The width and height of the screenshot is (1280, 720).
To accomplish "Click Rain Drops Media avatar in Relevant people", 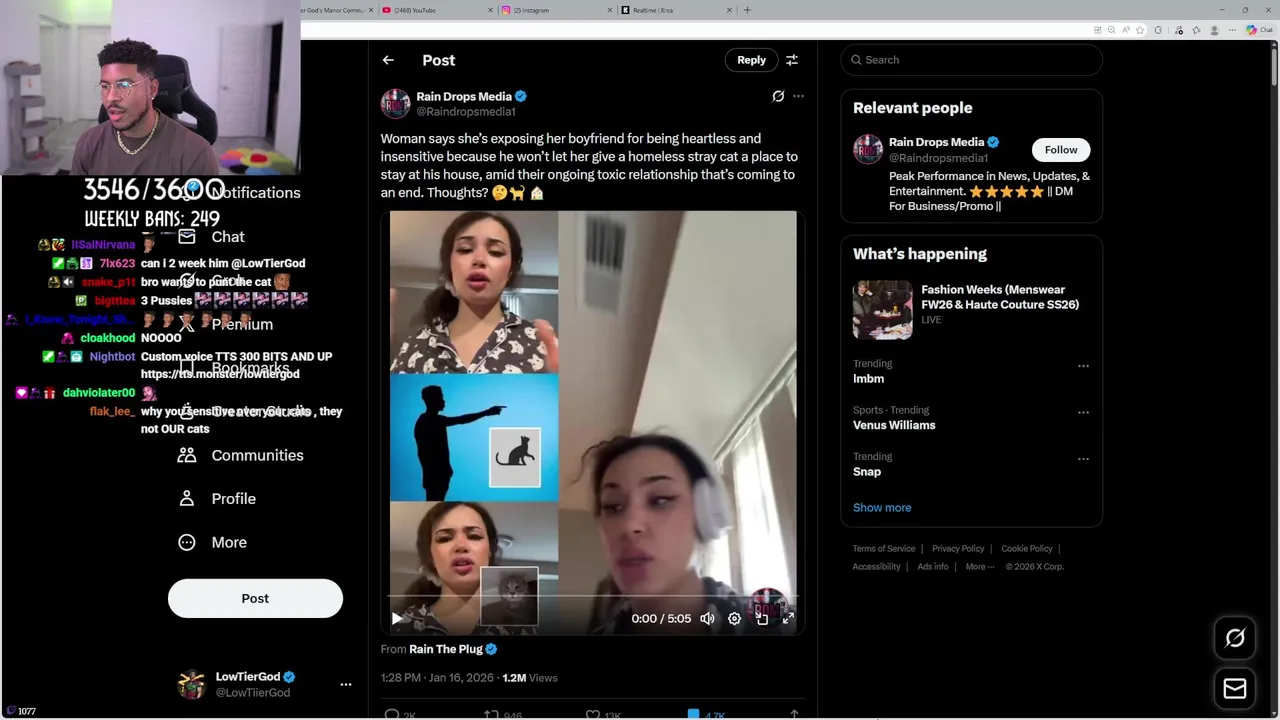I will click(867, 149).
